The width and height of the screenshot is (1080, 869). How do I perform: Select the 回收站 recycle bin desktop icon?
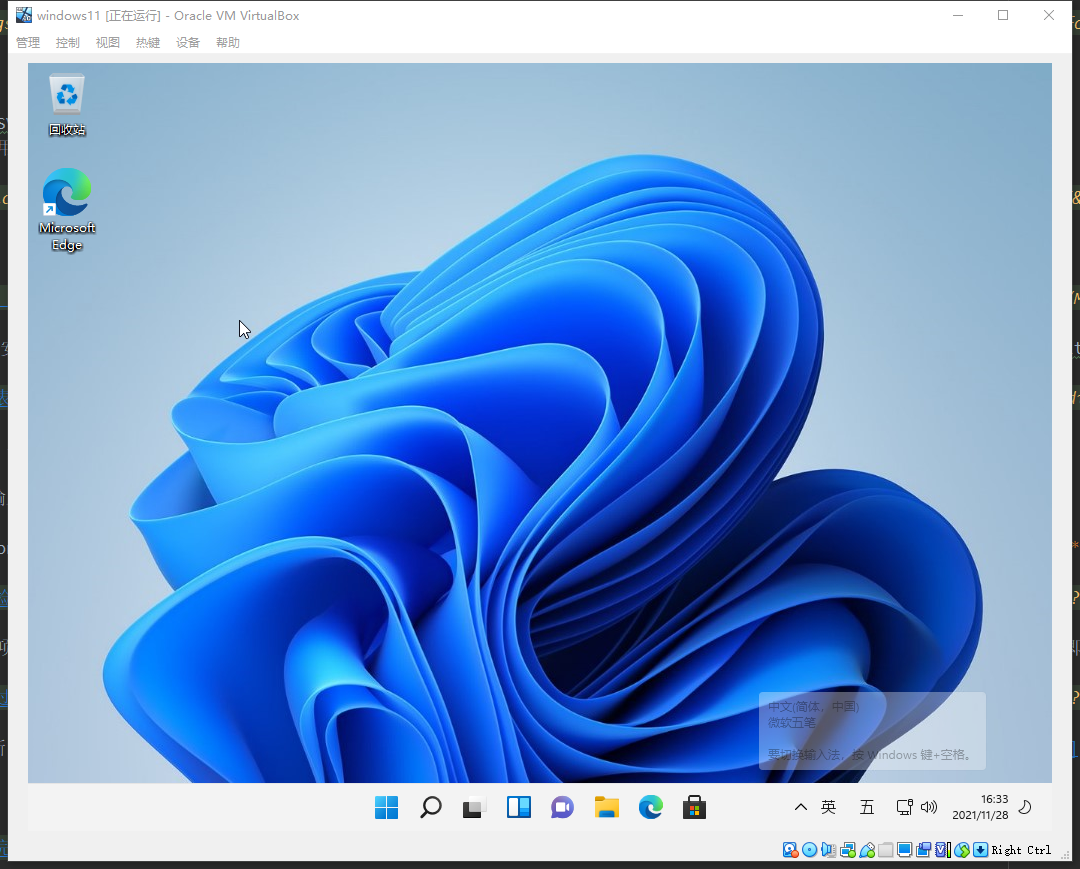tap(67, 105)
